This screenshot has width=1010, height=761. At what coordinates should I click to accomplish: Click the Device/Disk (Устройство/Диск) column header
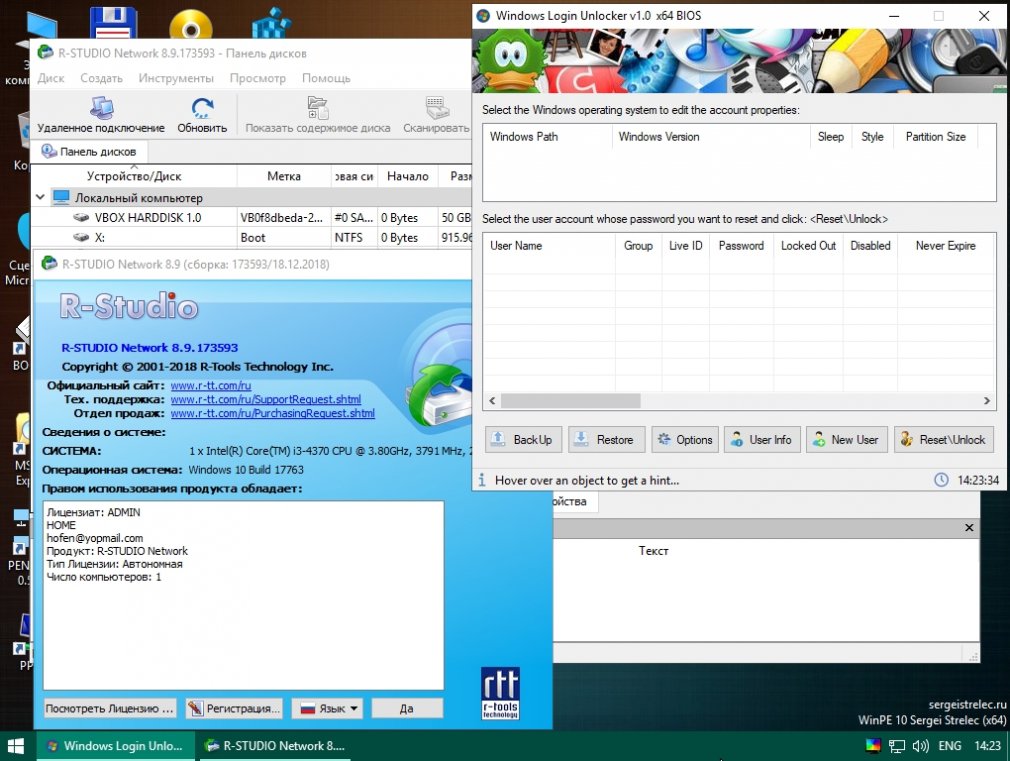pyautogui.click(x=134, y=176)
